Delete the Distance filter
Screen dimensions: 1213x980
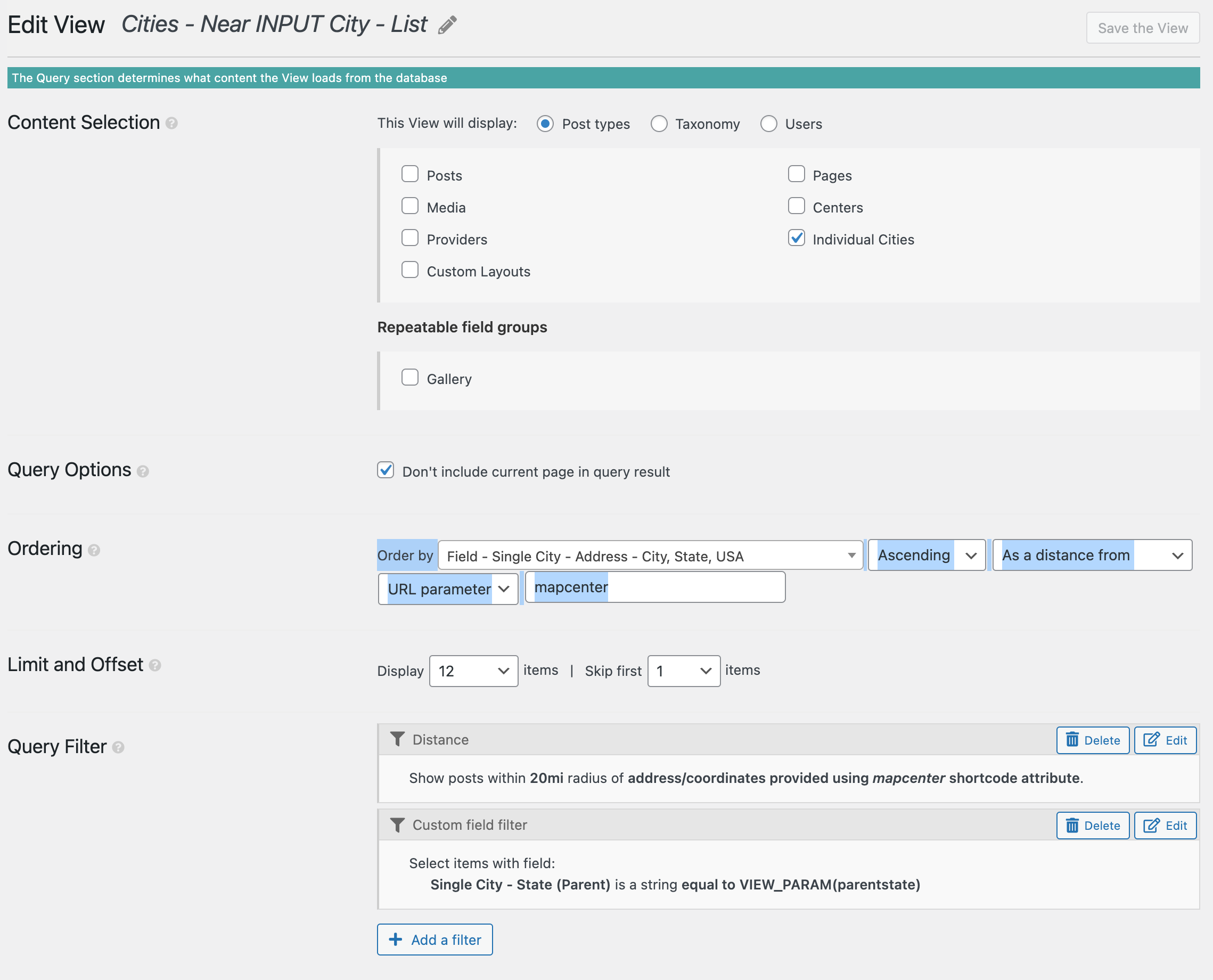[1093, 740]
